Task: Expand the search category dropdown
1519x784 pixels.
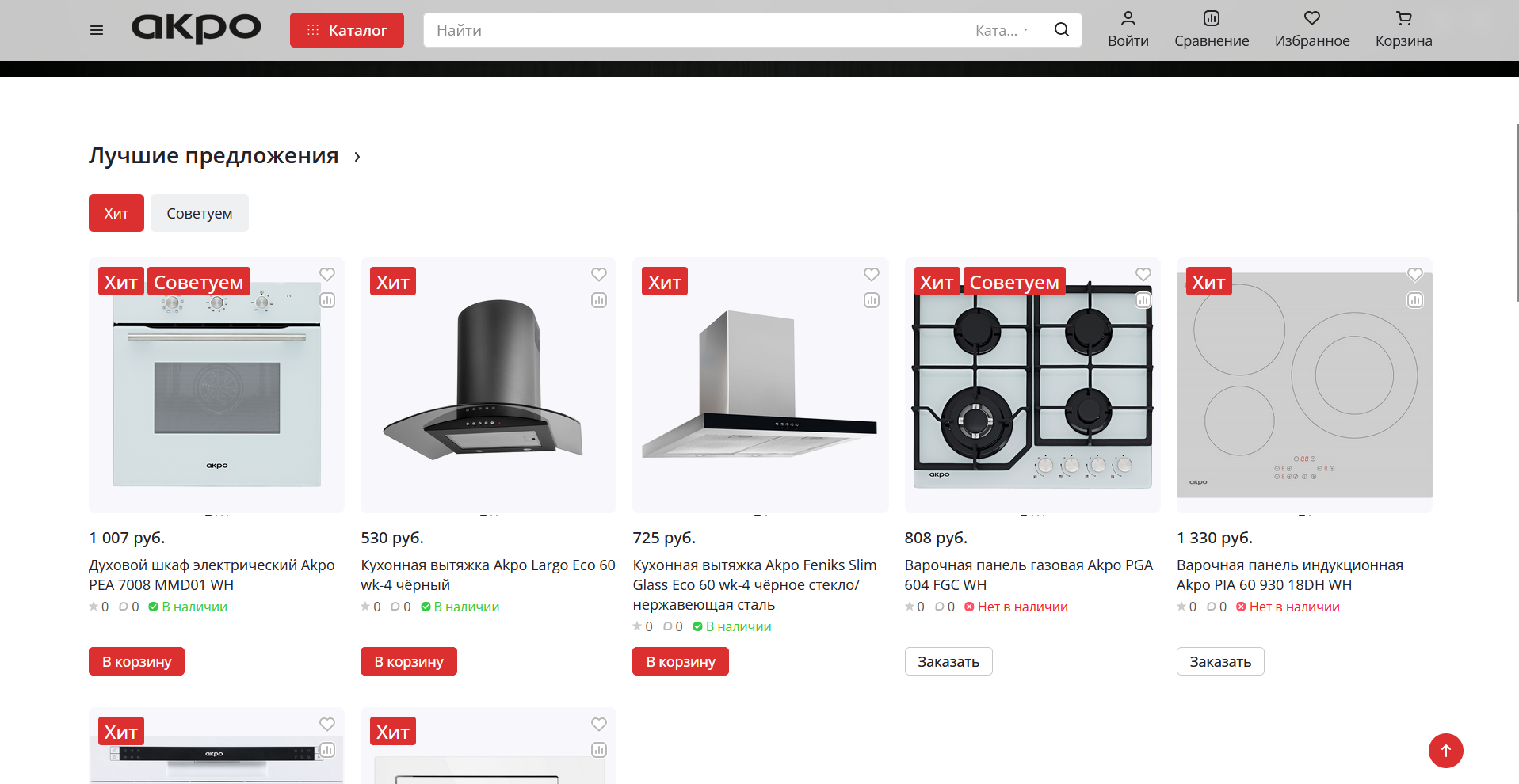Action: point(1002,30)
